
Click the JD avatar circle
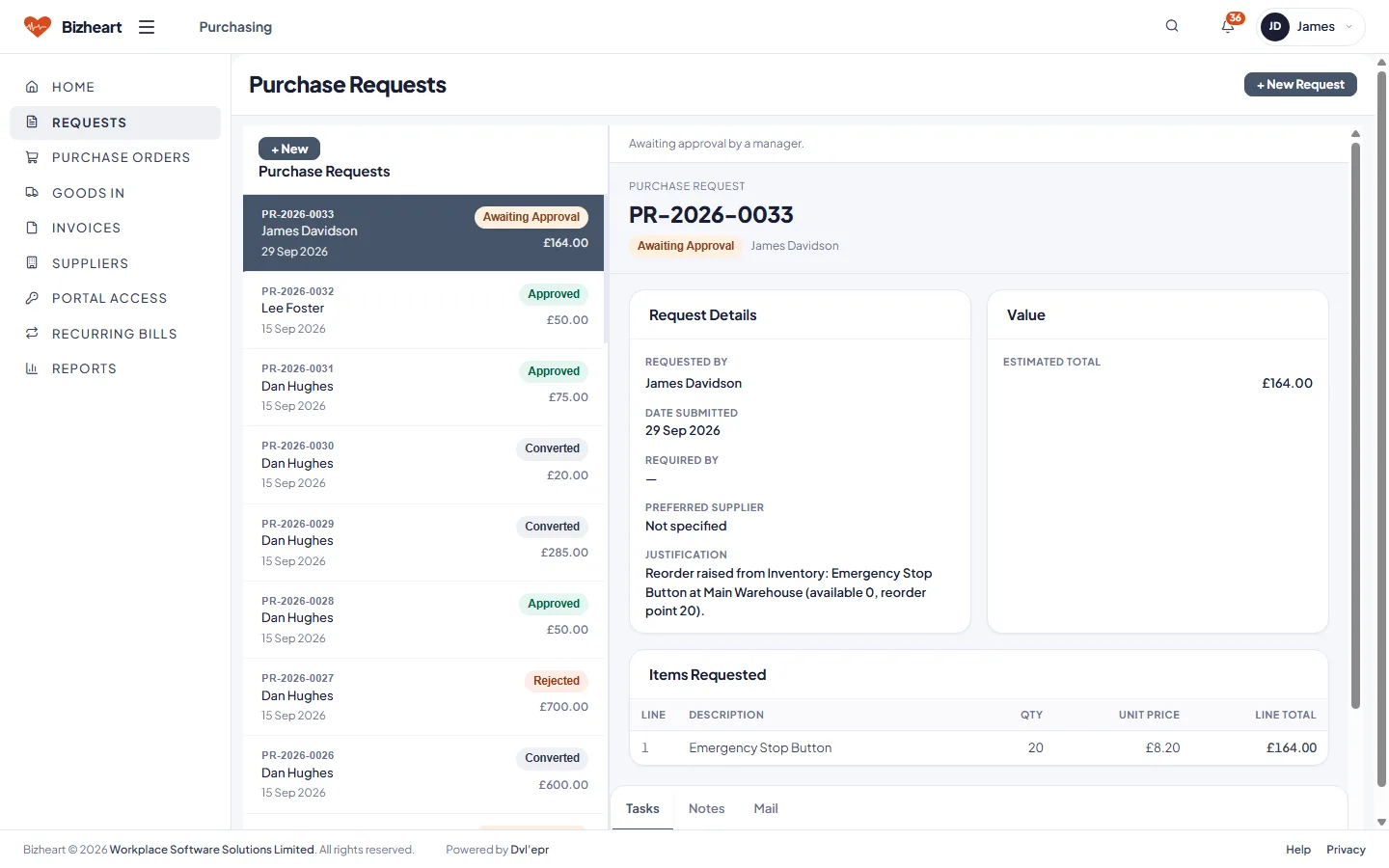1275,27
